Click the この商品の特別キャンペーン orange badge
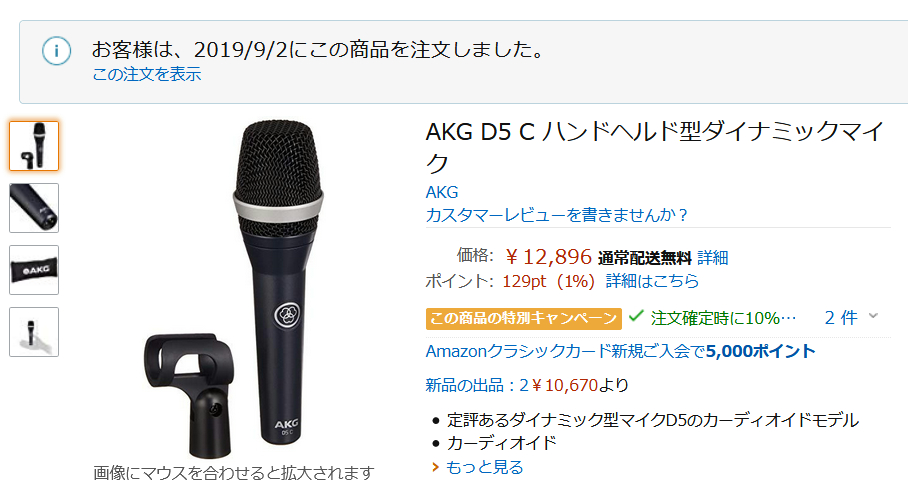Viewport: 908px width, 493px height. 523,319
